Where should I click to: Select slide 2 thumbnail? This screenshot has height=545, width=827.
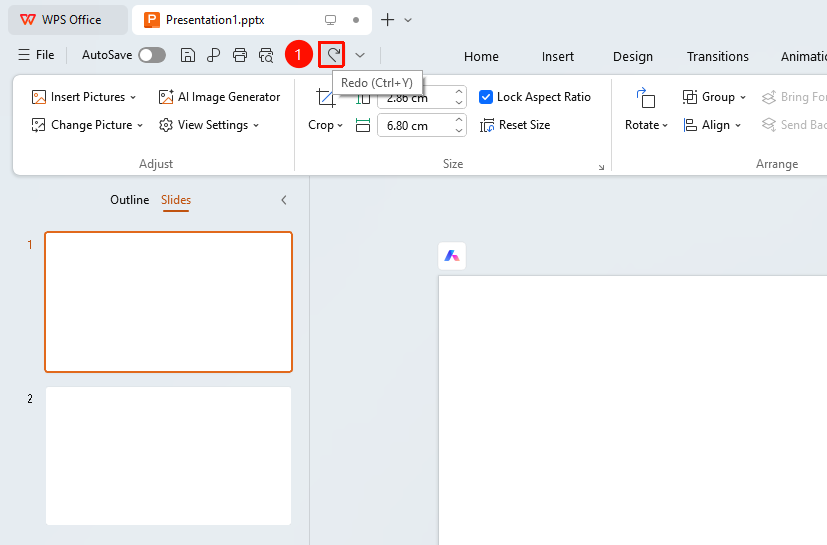pyautogui.click(x=168, y=456)
